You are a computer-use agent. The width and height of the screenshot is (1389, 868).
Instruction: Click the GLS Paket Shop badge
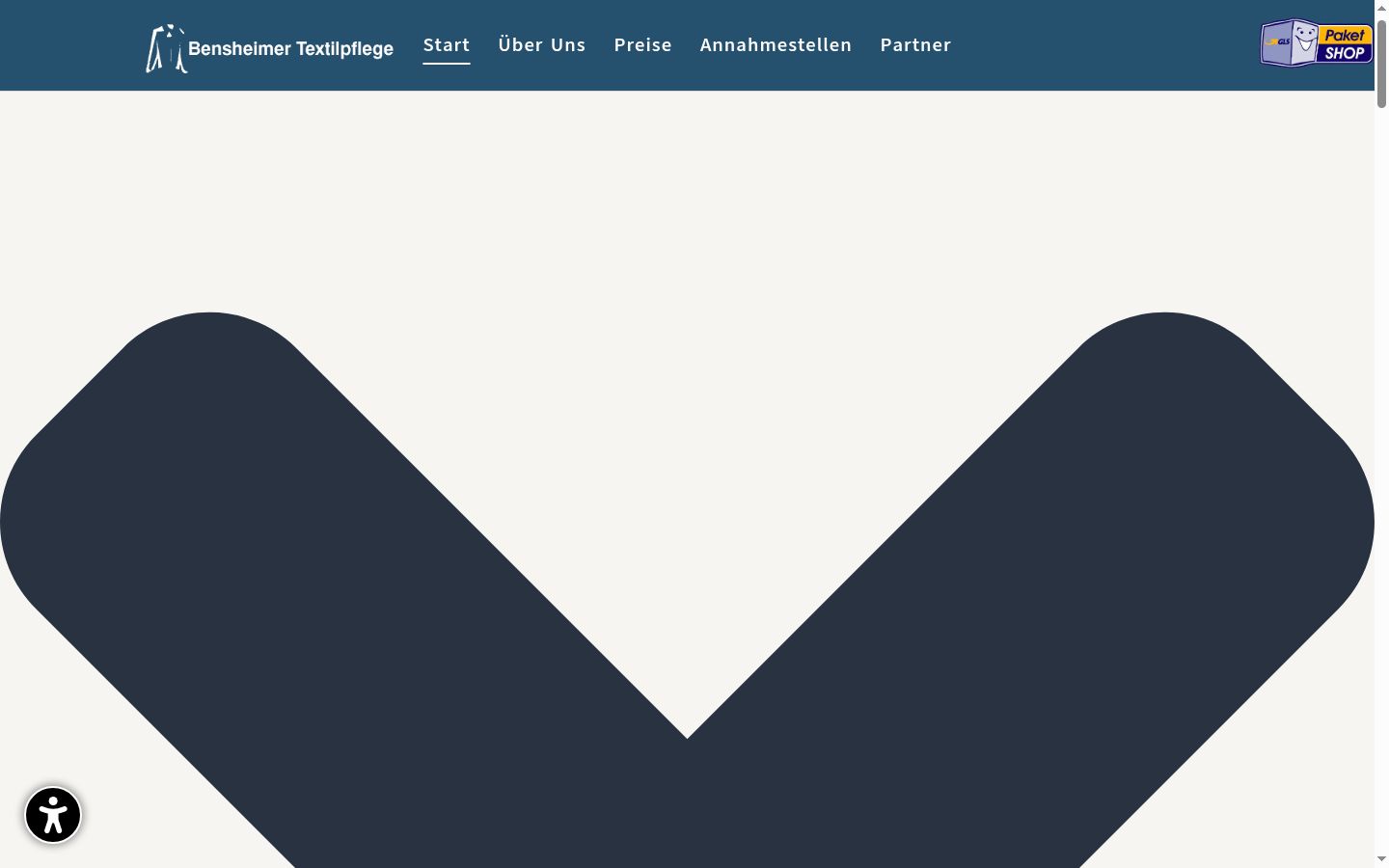tap(1316, 43)
